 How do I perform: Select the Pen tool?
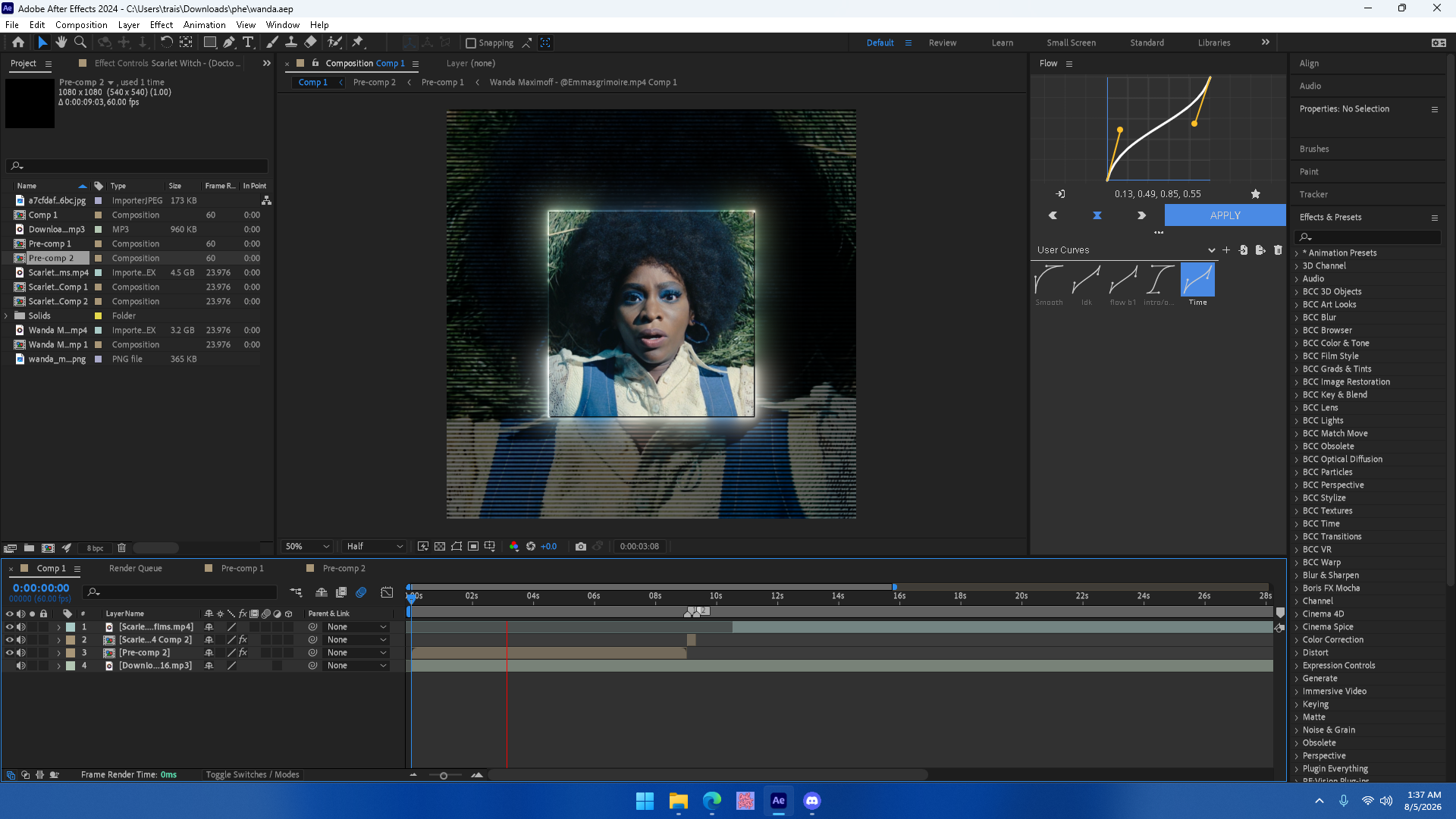[x=229, y=42]
